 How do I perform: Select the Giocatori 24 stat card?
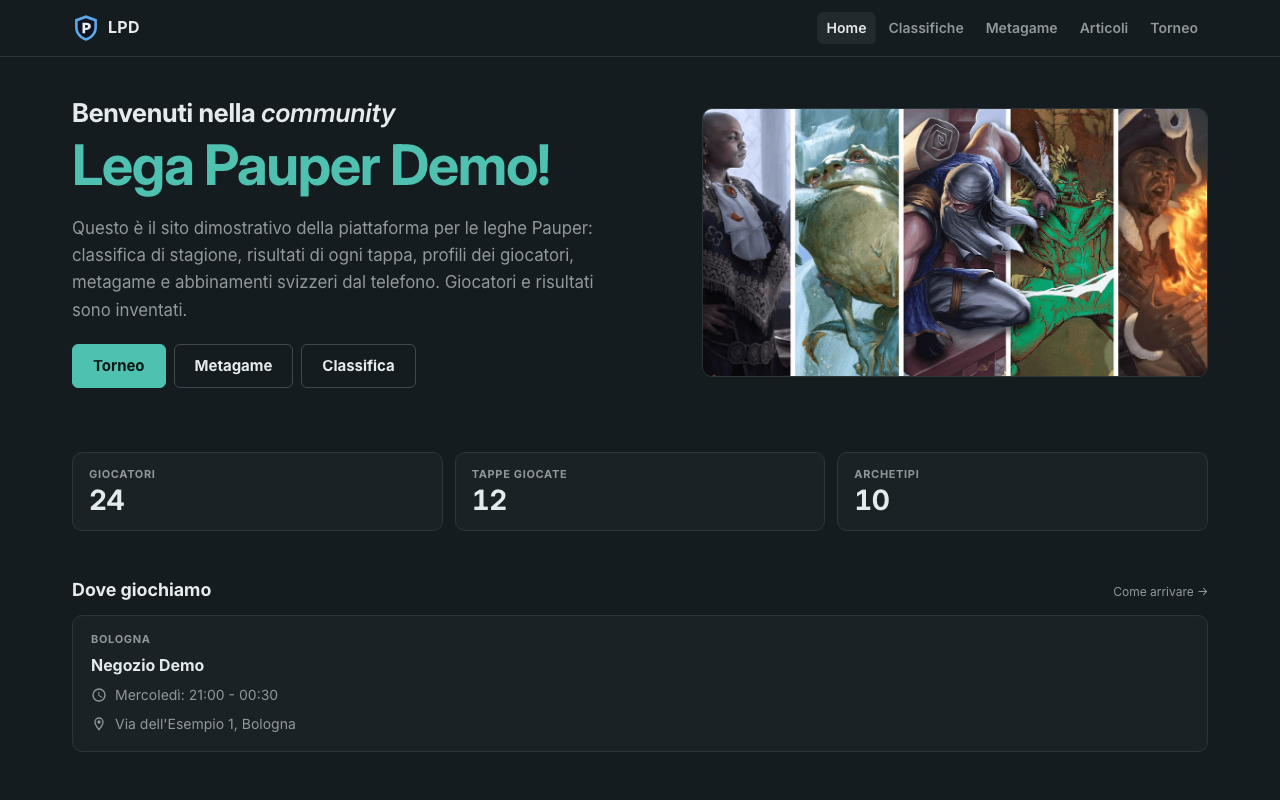[257, 491]
